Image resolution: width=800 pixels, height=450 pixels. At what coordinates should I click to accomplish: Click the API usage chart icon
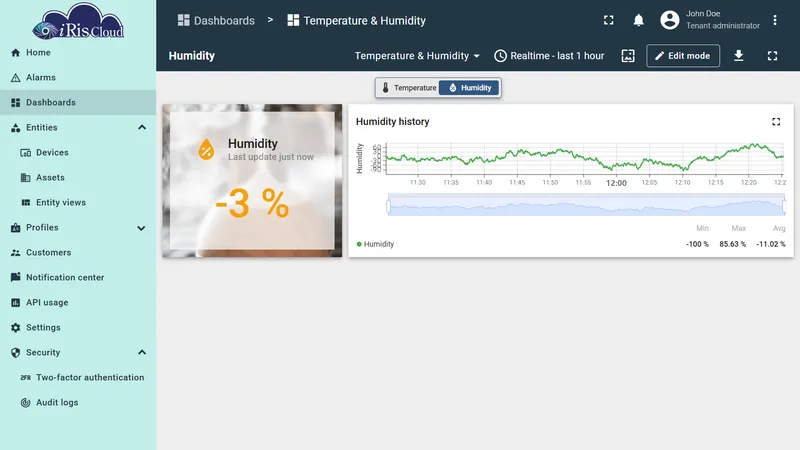click(x=15, y=303)
